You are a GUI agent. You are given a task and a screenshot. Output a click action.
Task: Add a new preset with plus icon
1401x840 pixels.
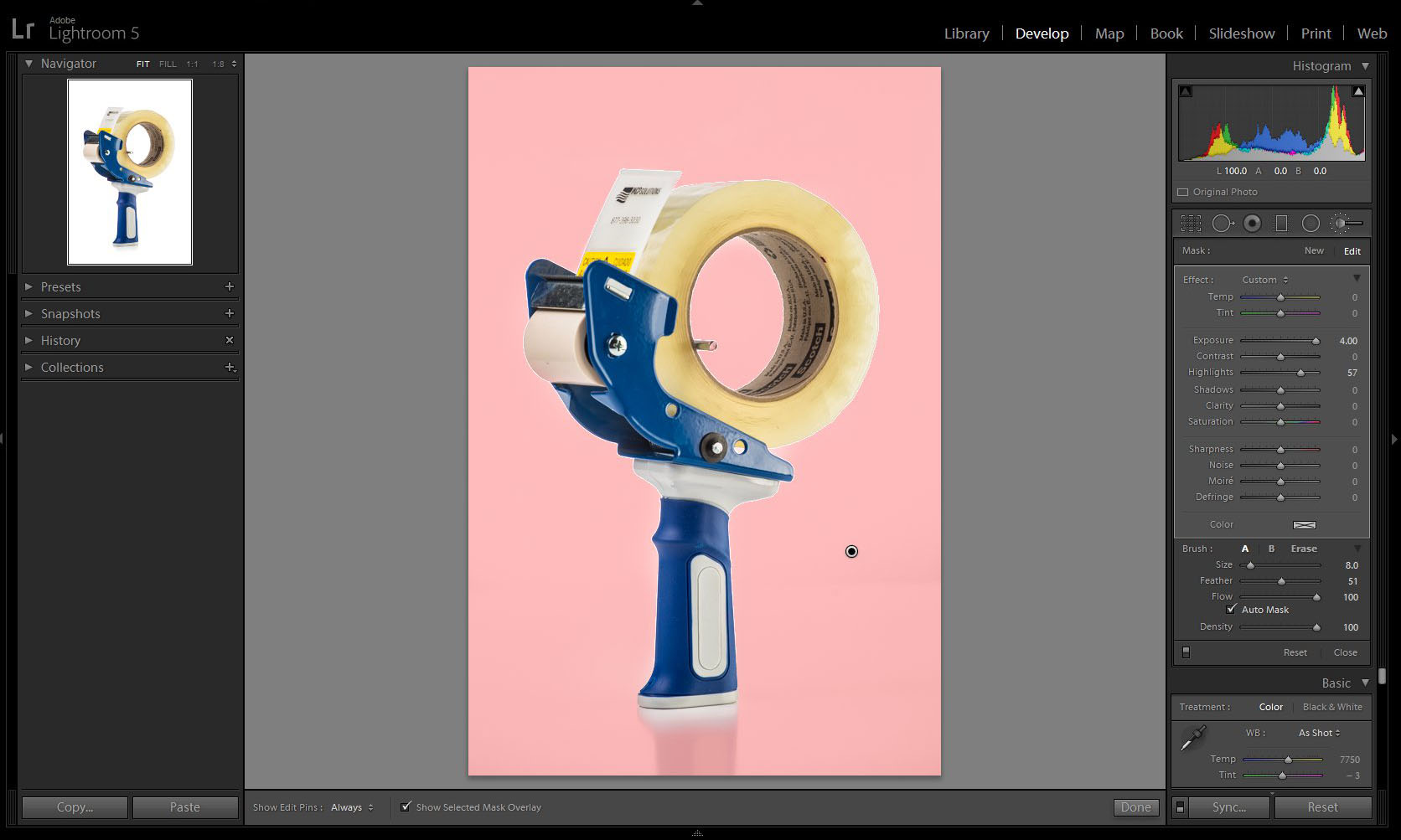(229, 286)
